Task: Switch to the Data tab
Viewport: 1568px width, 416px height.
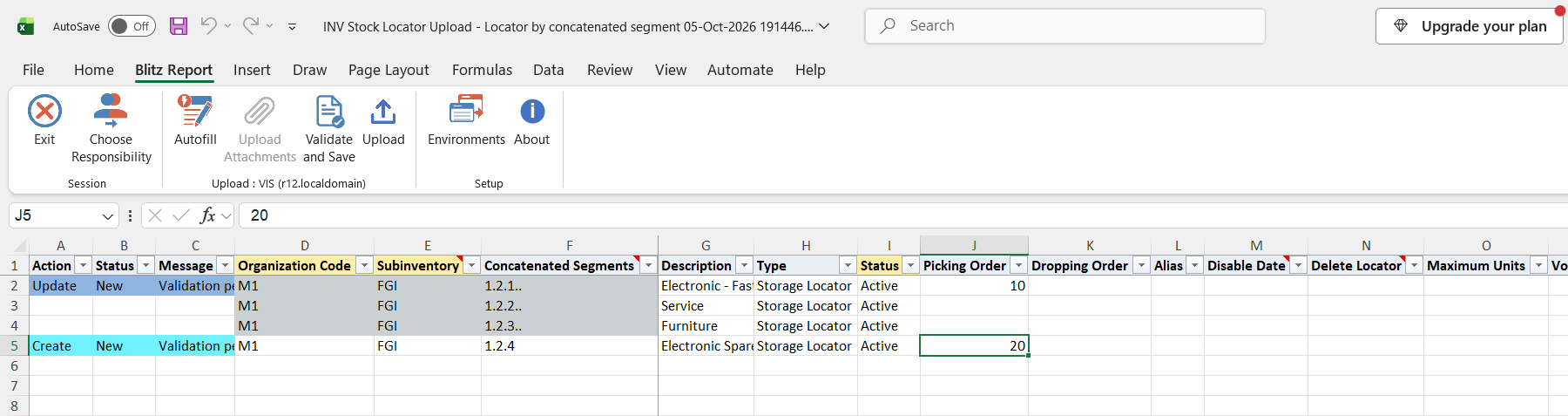Action: tap(549, 70)
